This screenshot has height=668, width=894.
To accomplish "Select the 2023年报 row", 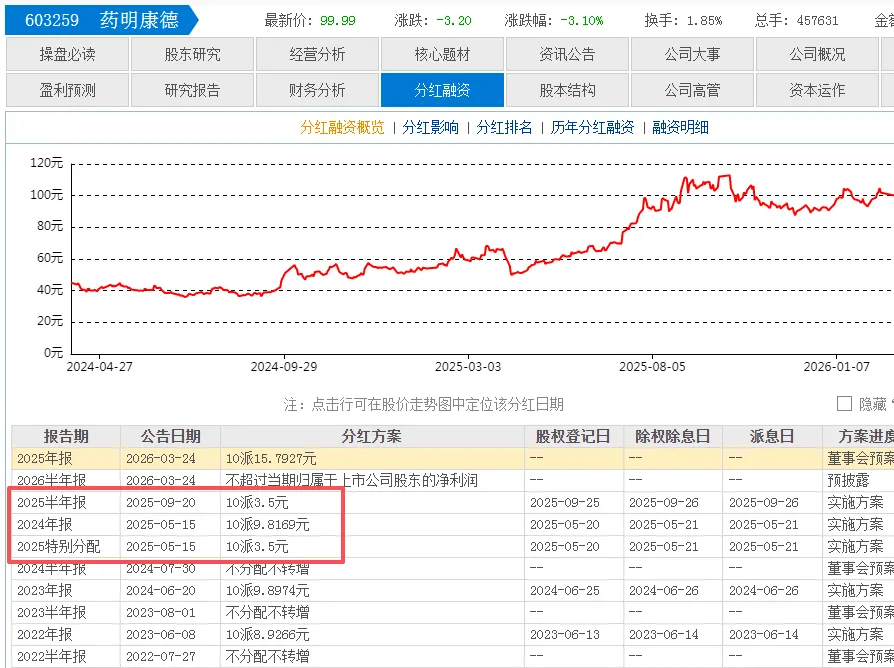I will click(x=453, y=590).
